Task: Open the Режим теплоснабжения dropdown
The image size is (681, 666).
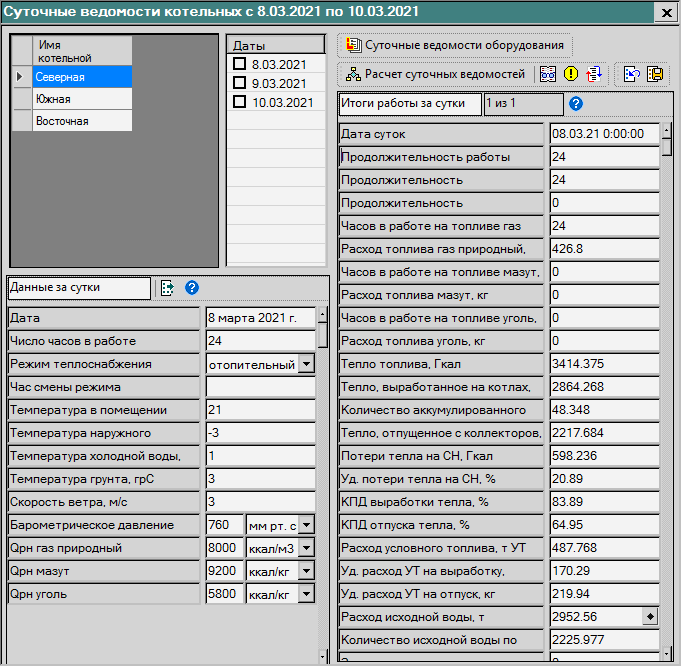Action: (x=306, y=364)
